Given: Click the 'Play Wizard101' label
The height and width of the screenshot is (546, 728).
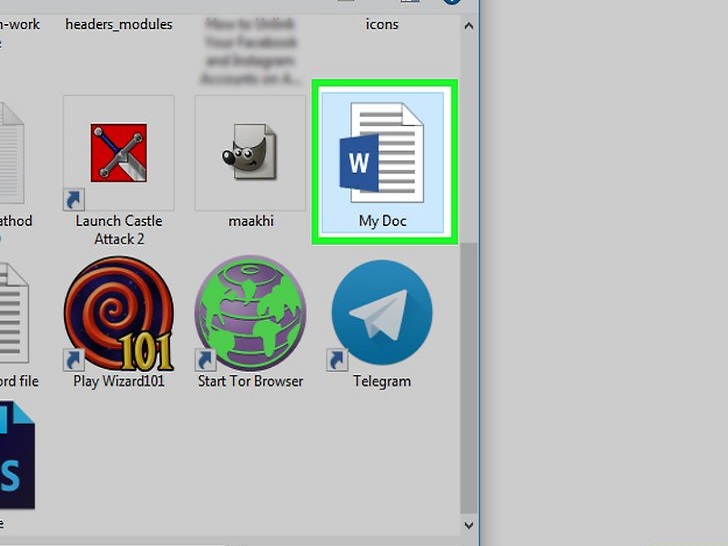Looking at the screenshot, I should pyautogui.click(x=119, y=381).
